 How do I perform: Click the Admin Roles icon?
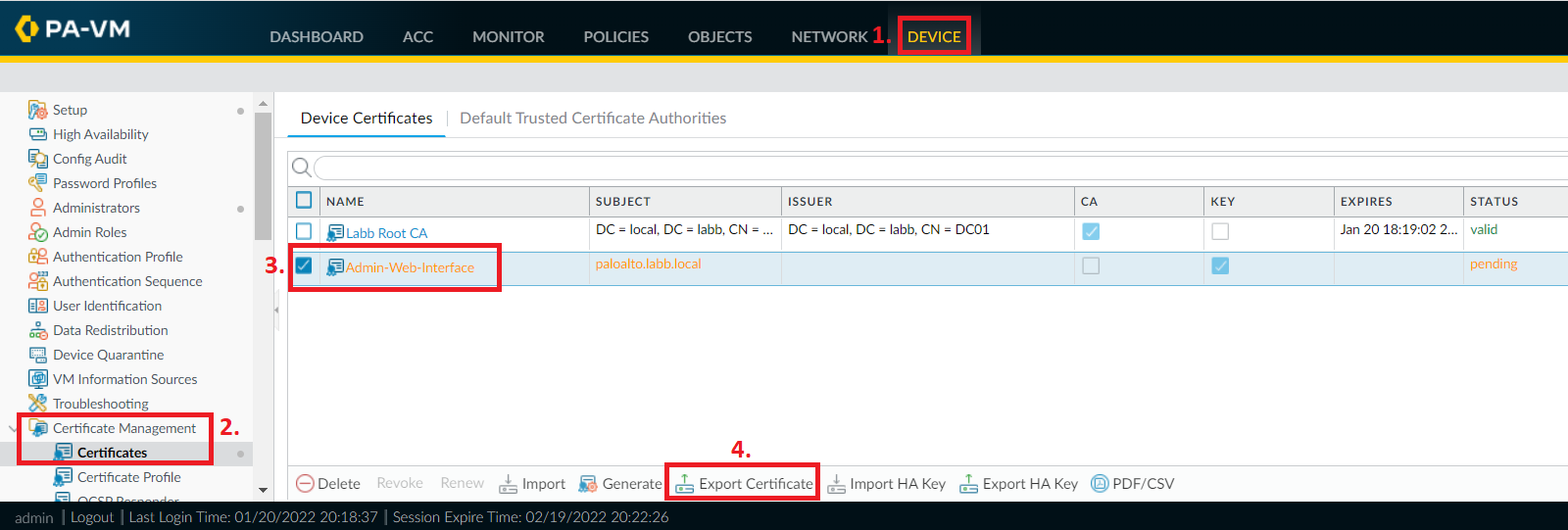coord(38,232)
